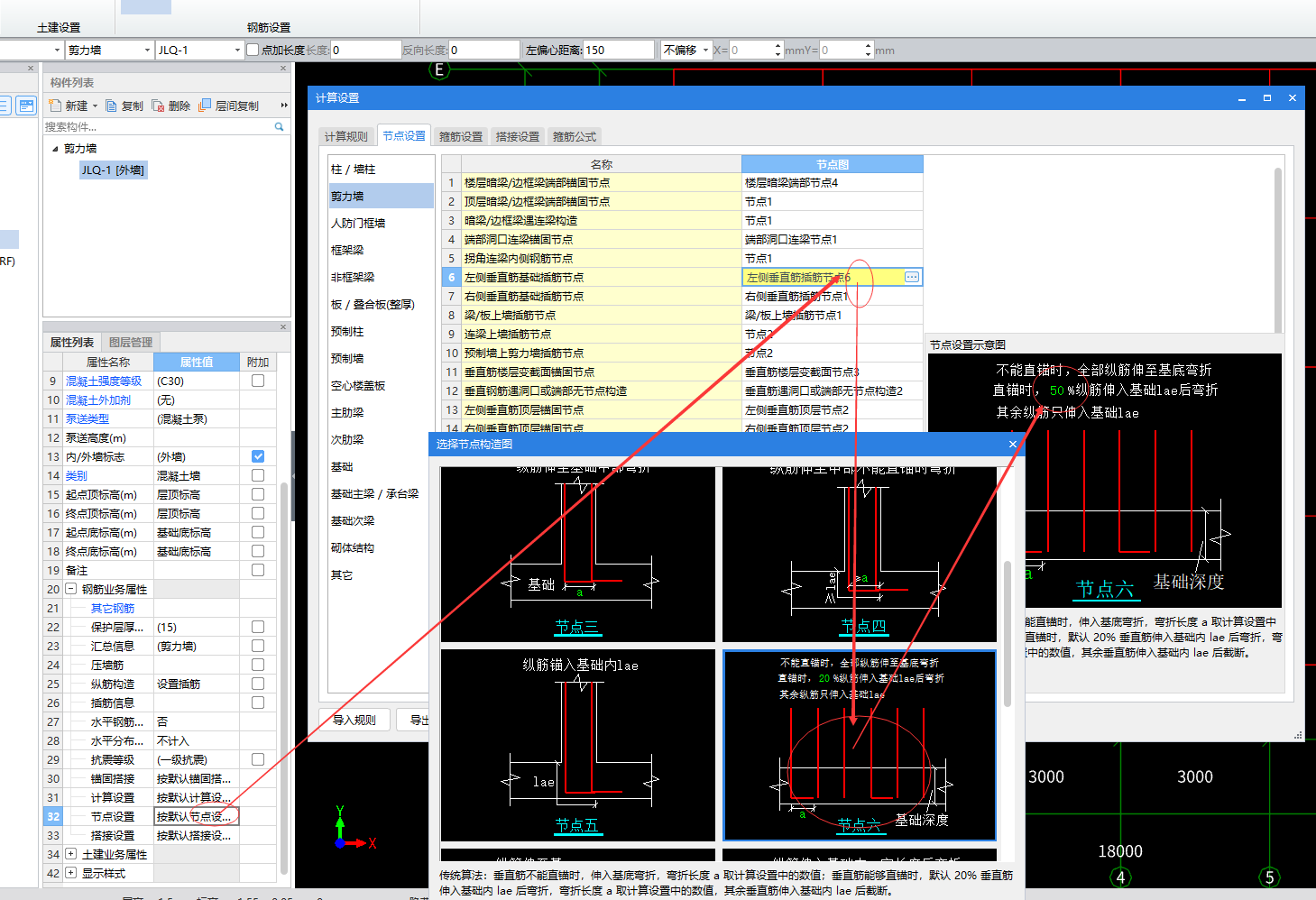Switch to the 搭接设置 tab
This screenshot has height=900, width=1316.
pos(518,136)
